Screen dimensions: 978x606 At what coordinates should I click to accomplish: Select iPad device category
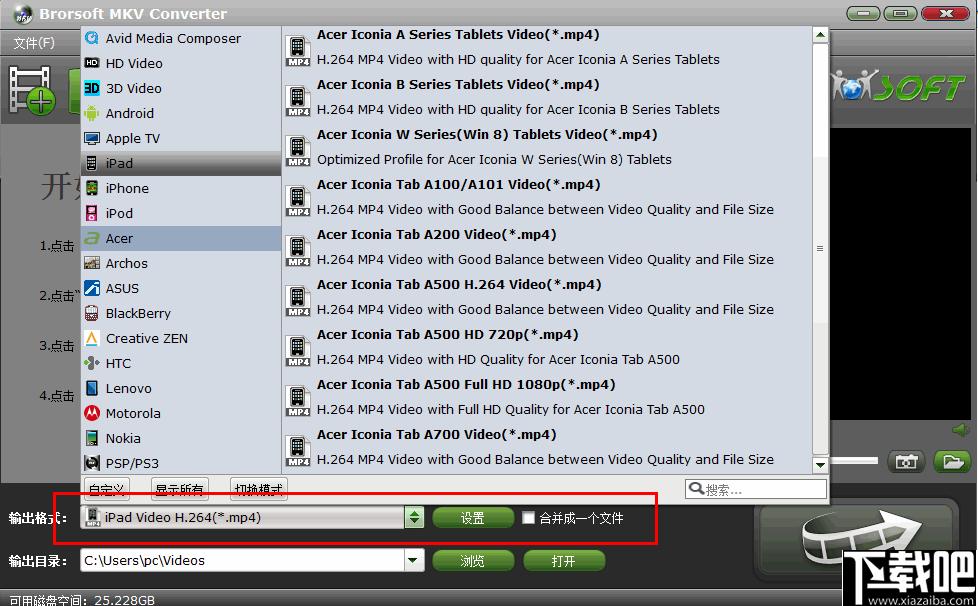pos(181,163)
